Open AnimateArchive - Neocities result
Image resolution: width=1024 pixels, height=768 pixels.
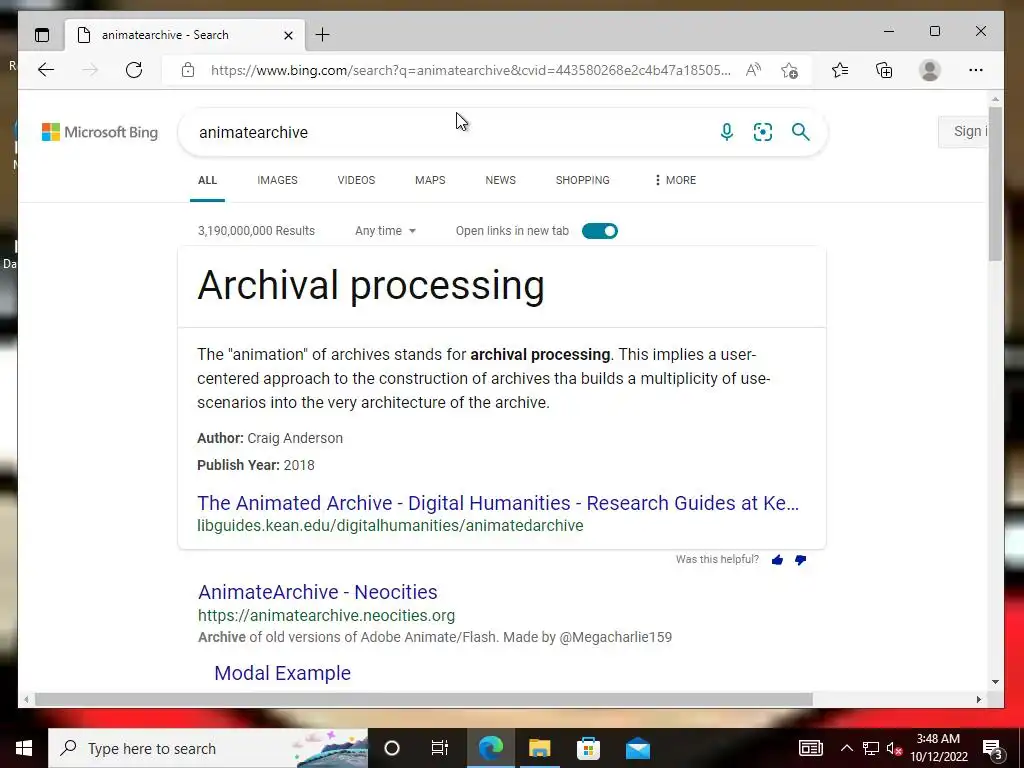tap(317, 592)
